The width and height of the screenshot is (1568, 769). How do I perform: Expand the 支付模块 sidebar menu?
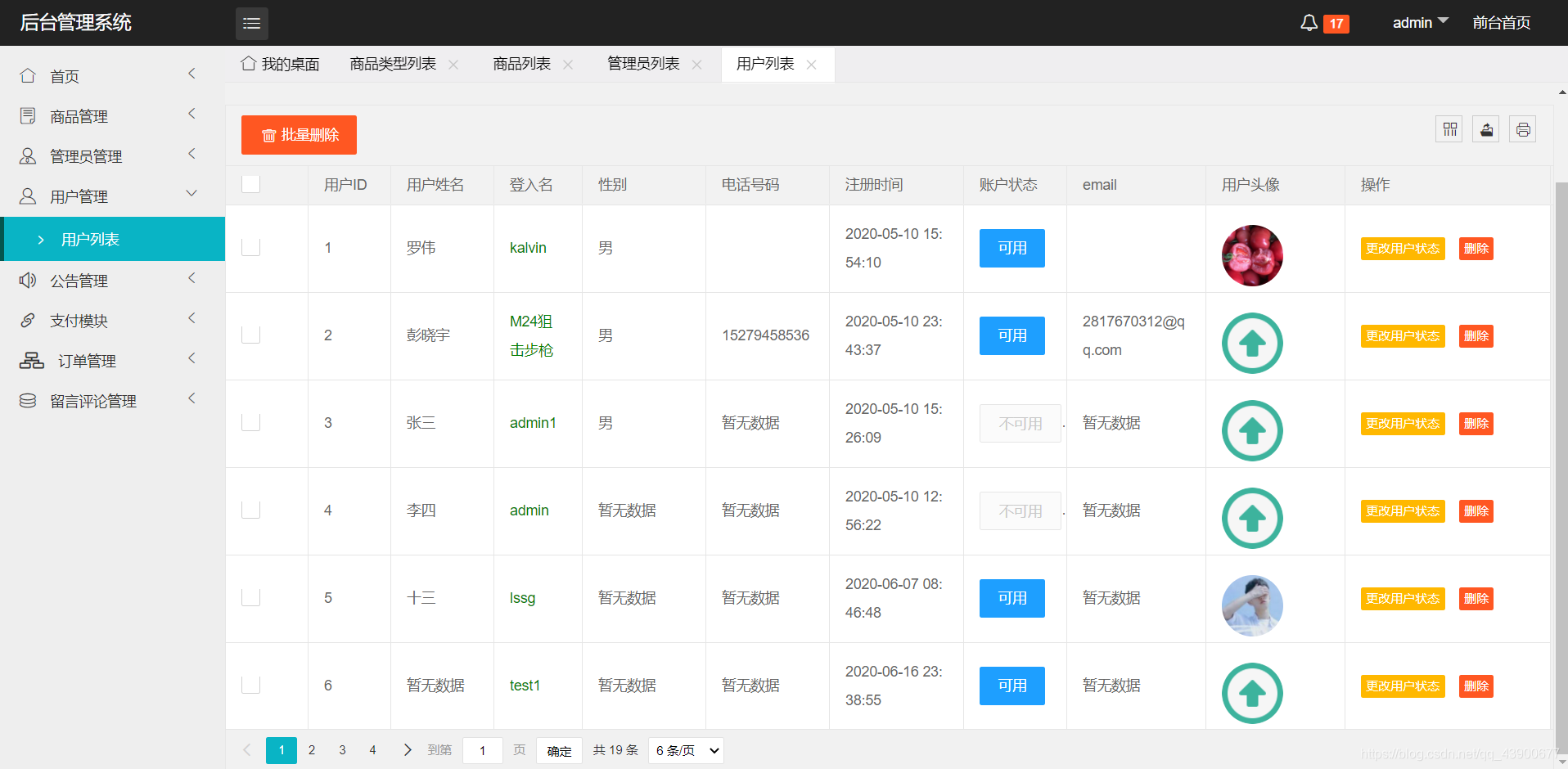point(191,318)
